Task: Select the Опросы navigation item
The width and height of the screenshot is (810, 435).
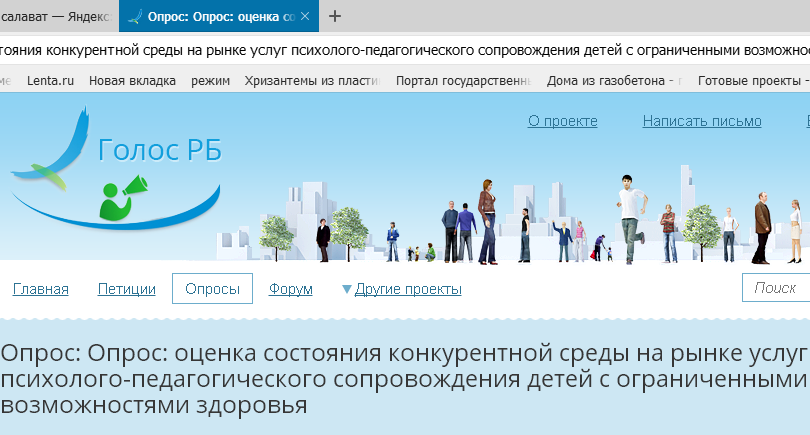Action: [212, 289]
